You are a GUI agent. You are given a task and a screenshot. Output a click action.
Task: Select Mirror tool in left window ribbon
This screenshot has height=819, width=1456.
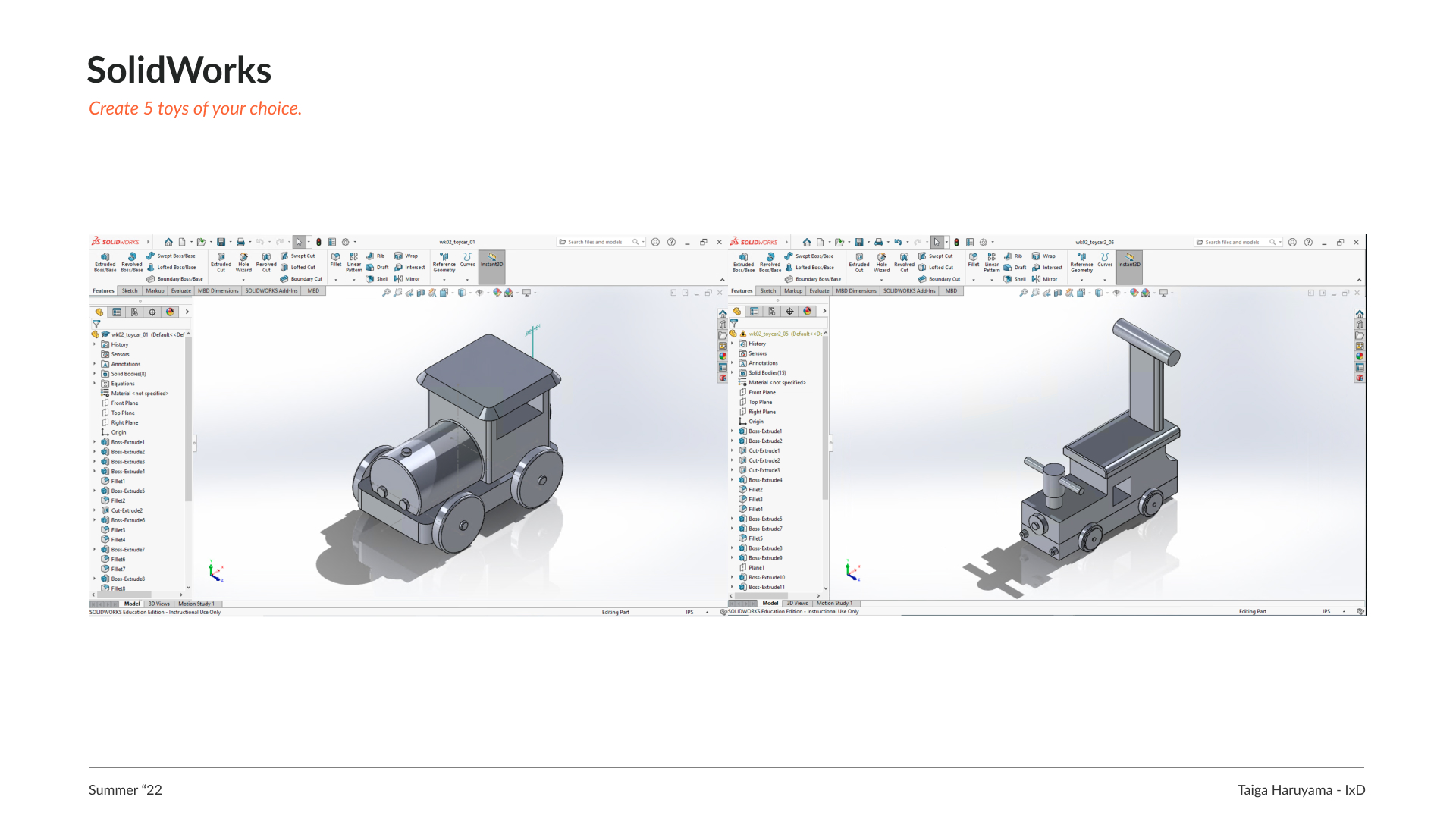tap(407, 278)
